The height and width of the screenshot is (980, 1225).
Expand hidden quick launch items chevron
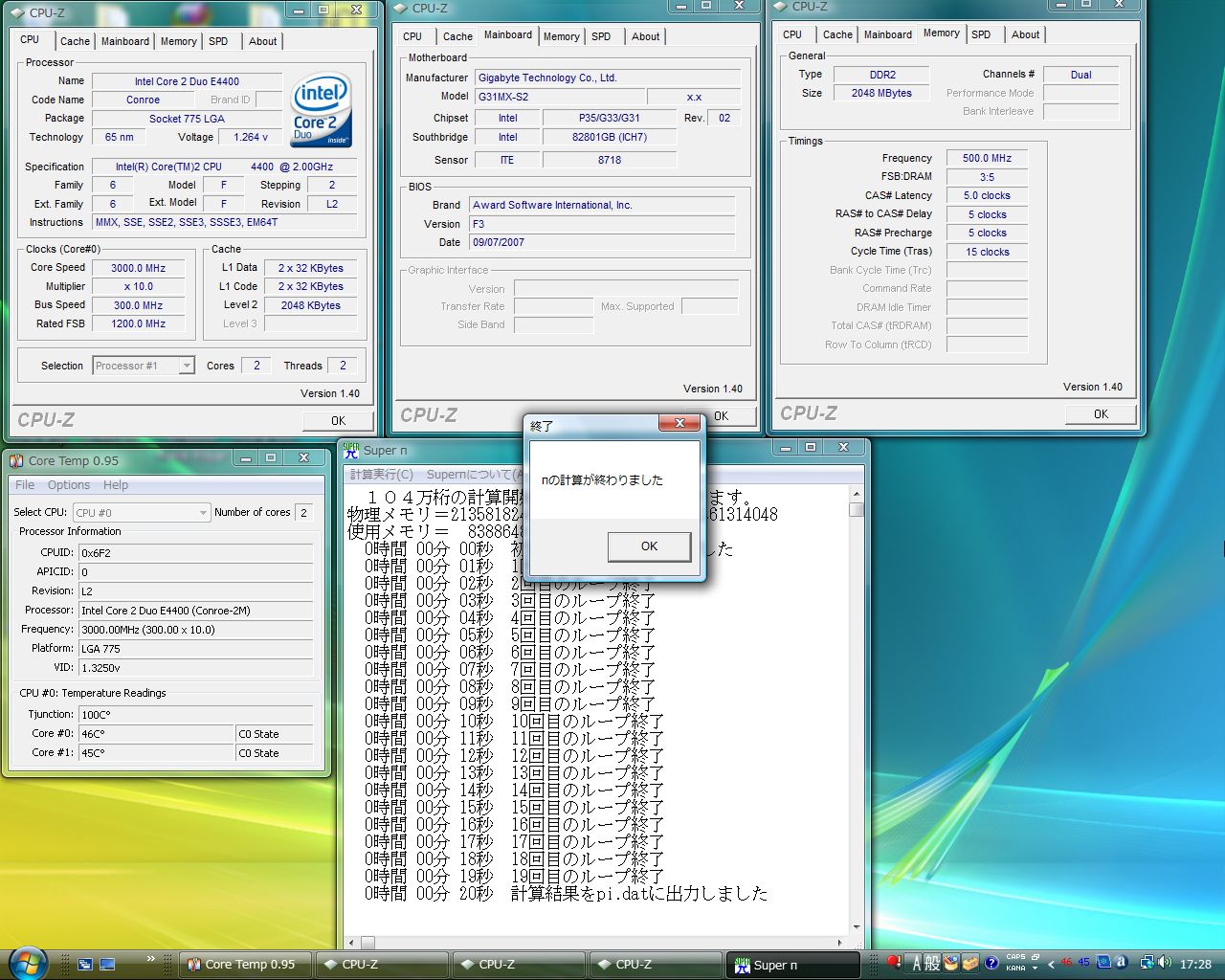150,958
